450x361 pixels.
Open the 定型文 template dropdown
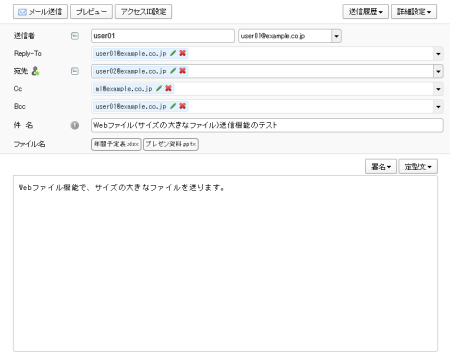click(x=418, y=167)
